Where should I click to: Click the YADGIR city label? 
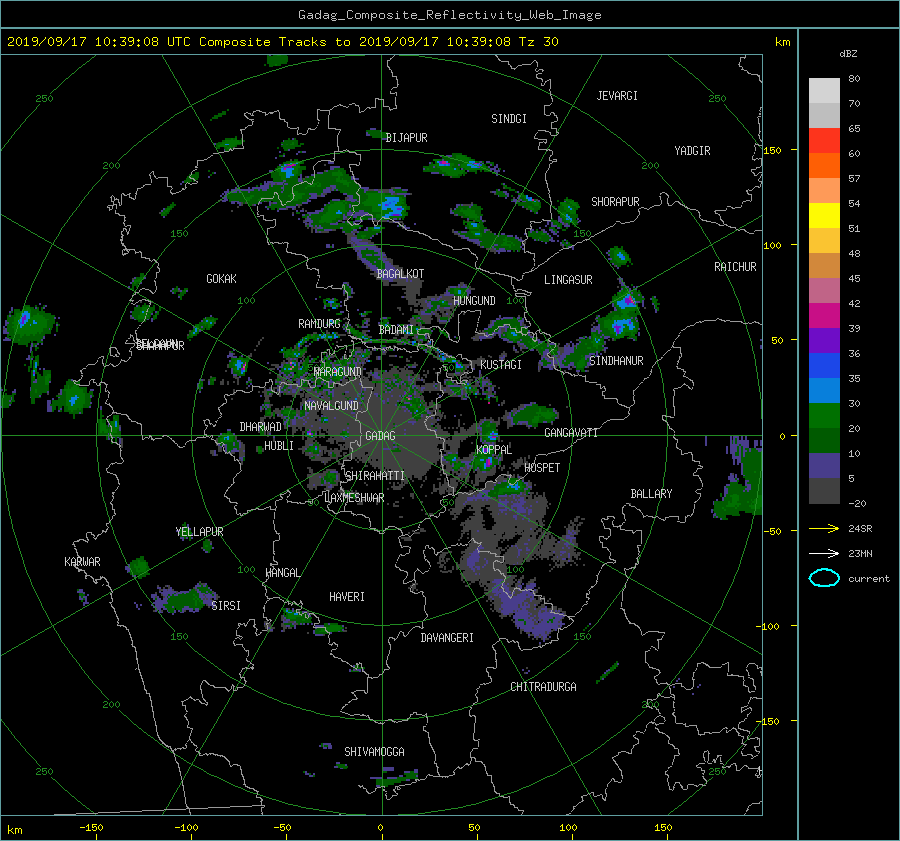pos(692,151)
